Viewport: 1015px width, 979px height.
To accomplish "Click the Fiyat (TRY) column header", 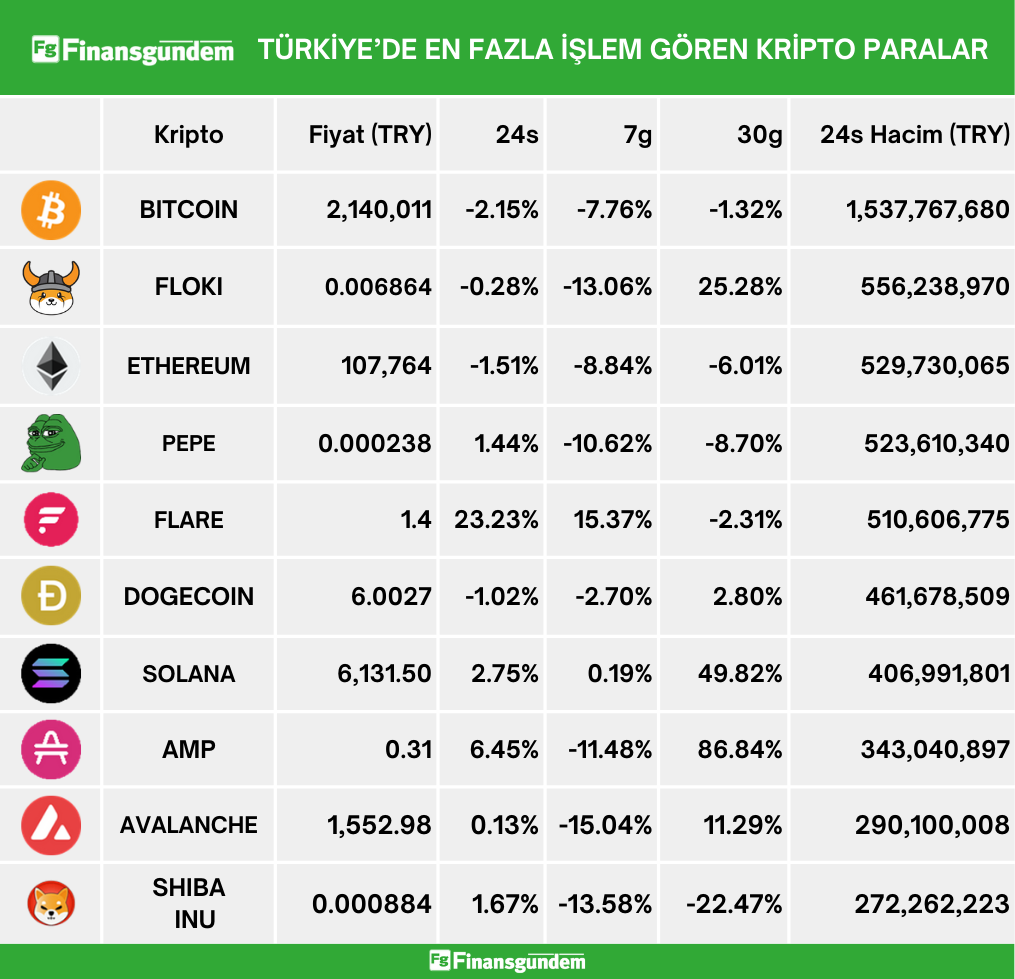I will (370, 135).
